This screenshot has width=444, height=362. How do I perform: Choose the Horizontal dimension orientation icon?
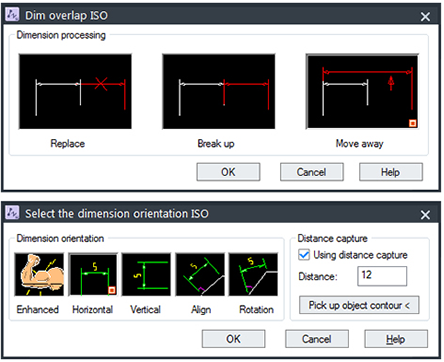(x=93, y=274)
